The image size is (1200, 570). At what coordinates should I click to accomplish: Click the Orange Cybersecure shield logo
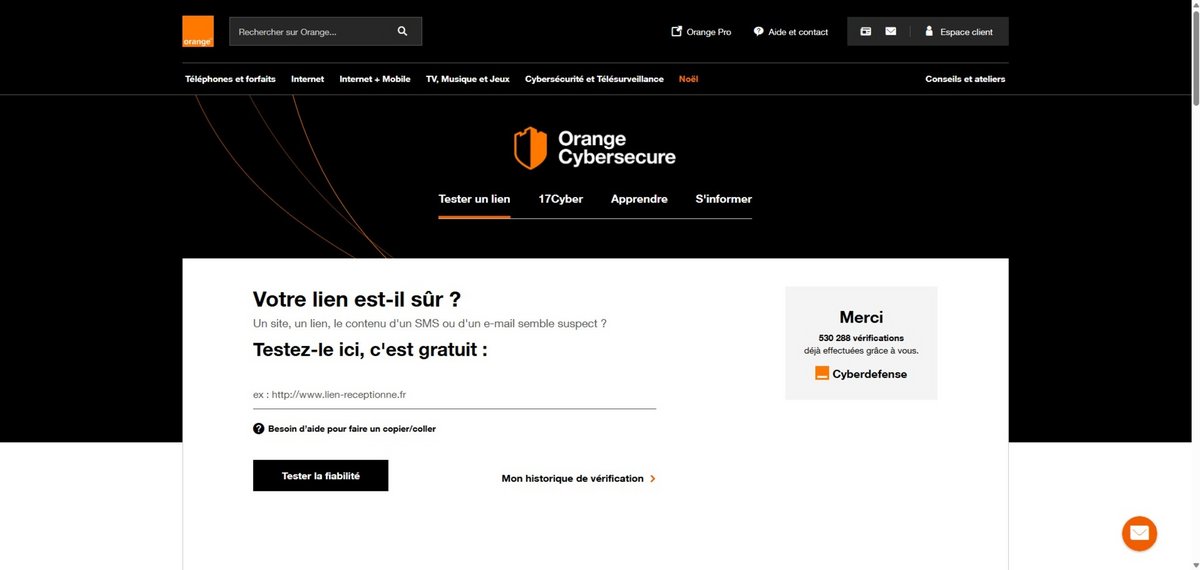pyautogui.click(x=530, y=148)
